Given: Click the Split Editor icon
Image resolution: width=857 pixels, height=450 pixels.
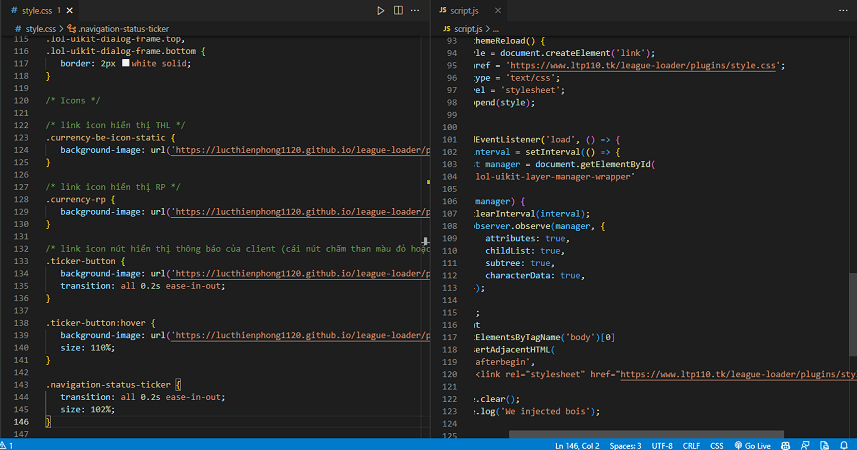Looking at the screenshot, I should pos(399,10).
